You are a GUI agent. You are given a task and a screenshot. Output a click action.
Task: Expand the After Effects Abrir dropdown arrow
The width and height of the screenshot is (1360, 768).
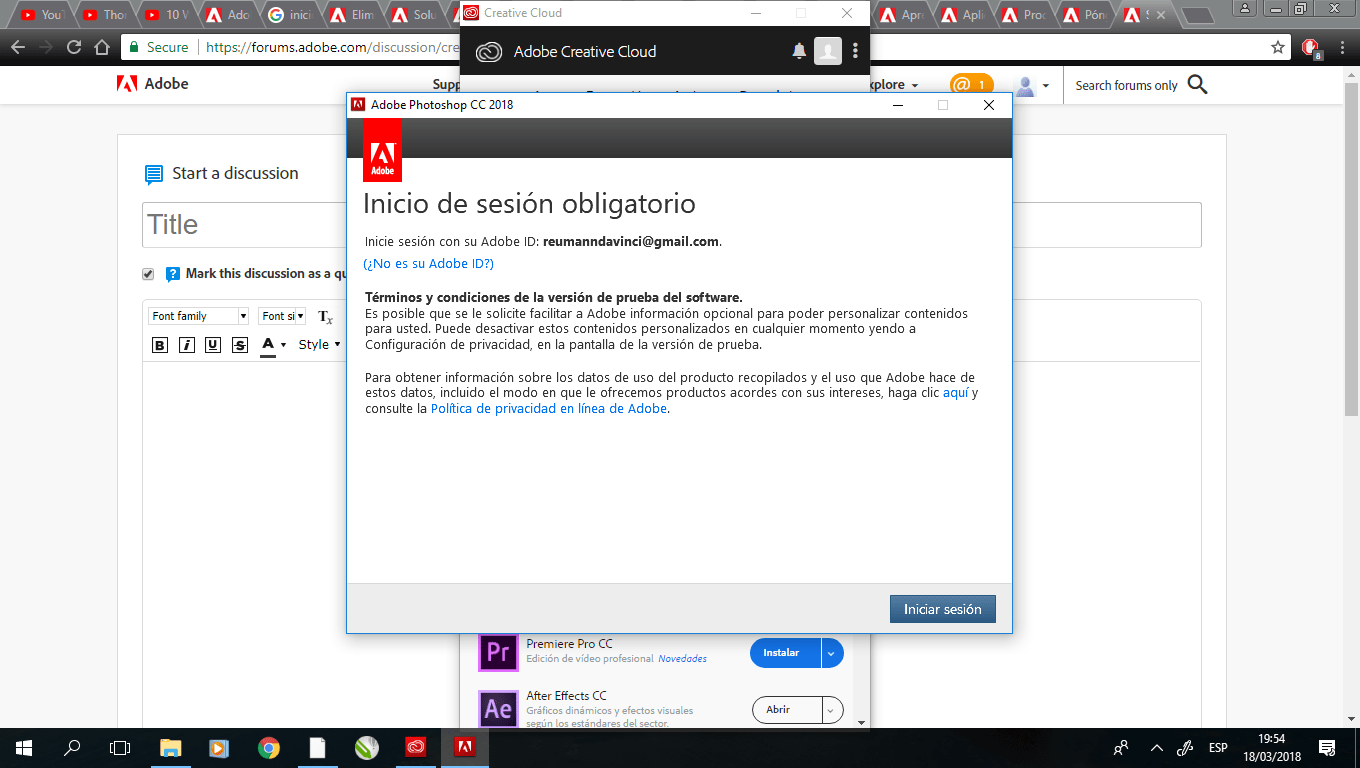[x=832, y=710]
